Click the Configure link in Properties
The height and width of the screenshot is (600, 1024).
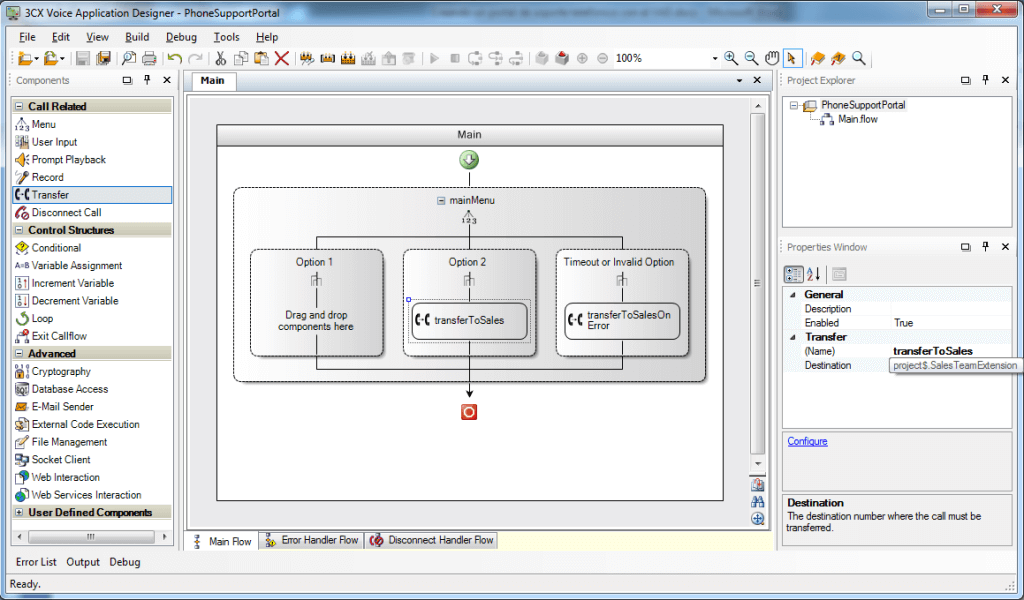[807, 441]
